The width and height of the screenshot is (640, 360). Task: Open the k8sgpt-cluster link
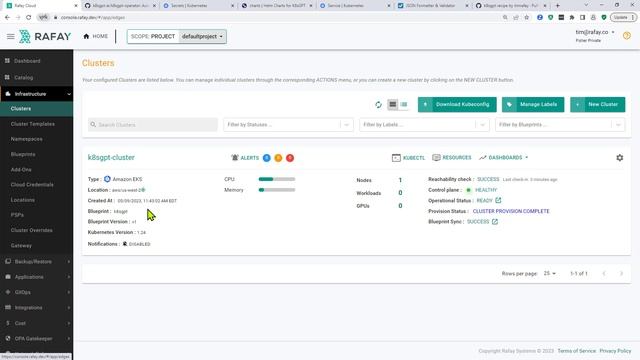[111, 158]
